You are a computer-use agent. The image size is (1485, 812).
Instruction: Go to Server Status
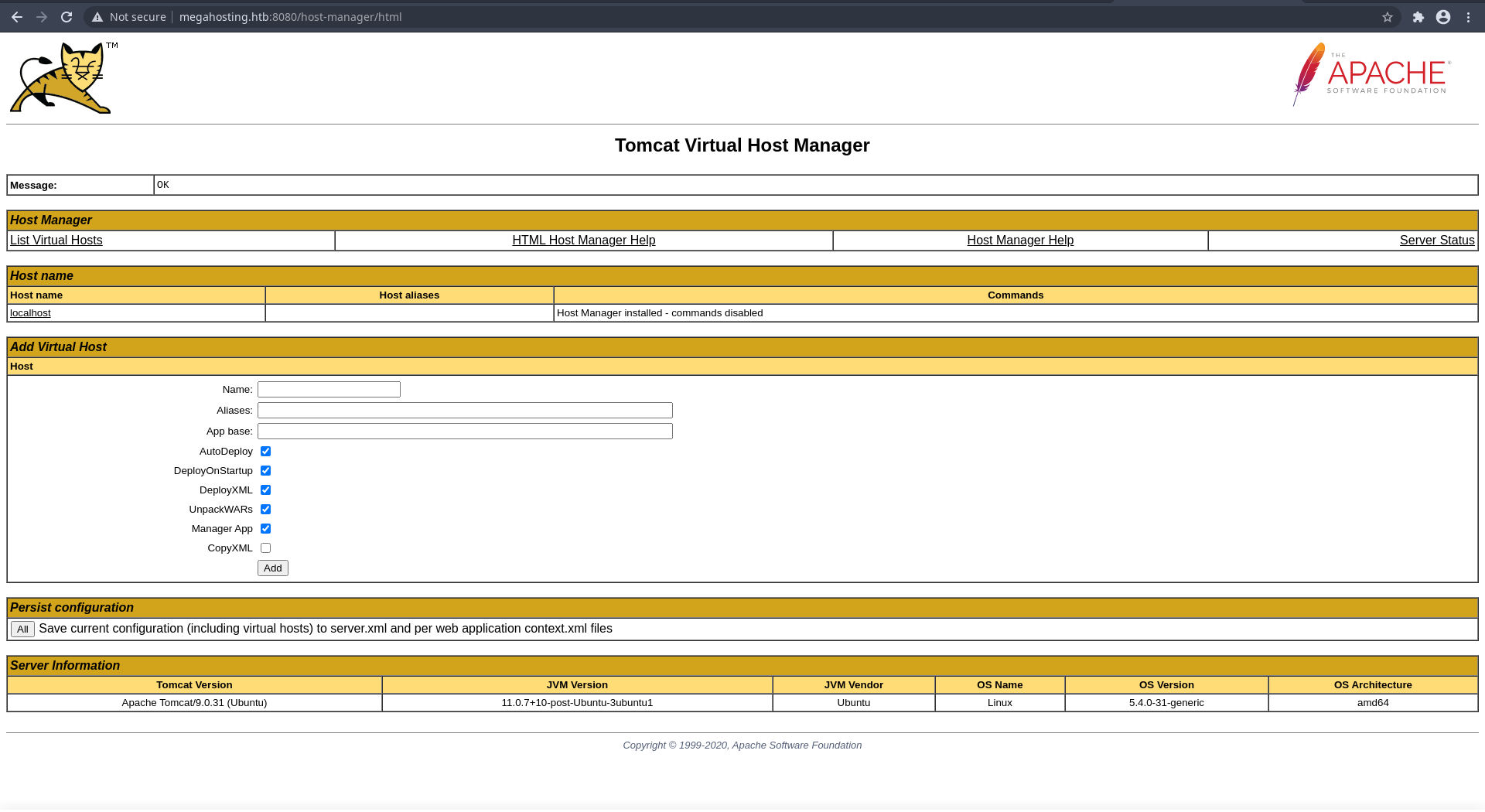coord(1437,241)
